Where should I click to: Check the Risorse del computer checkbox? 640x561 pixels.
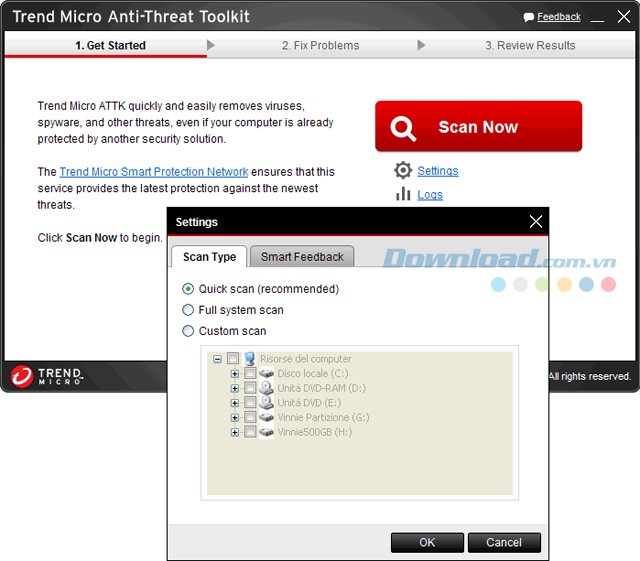(x=233, y=358)
